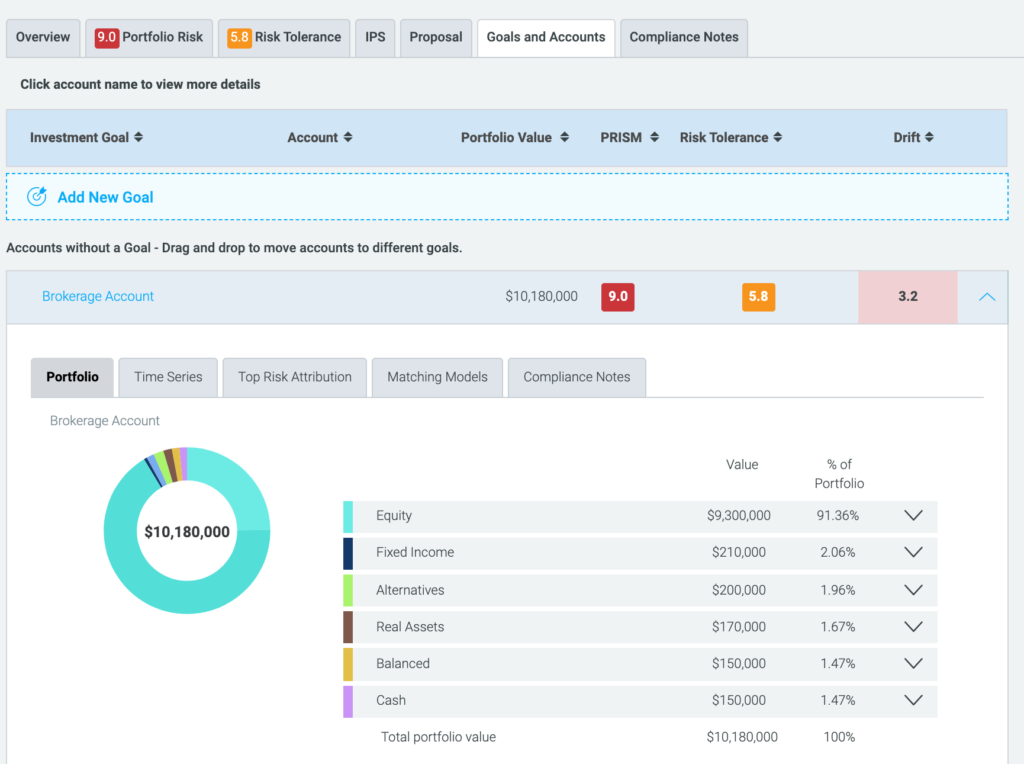Screen dimensions: 1024x764
Task: Sort by Portfolio Value column arrows
Action: click(x=565, y=137)
